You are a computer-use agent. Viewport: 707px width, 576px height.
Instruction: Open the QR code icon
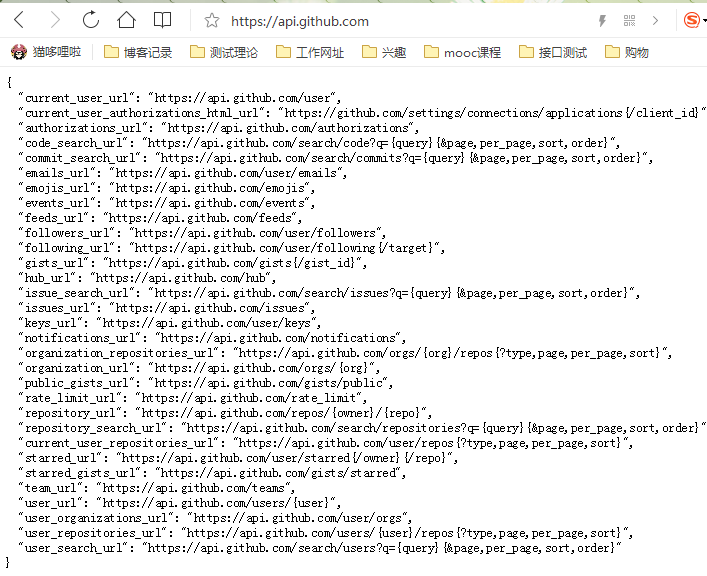629,21
